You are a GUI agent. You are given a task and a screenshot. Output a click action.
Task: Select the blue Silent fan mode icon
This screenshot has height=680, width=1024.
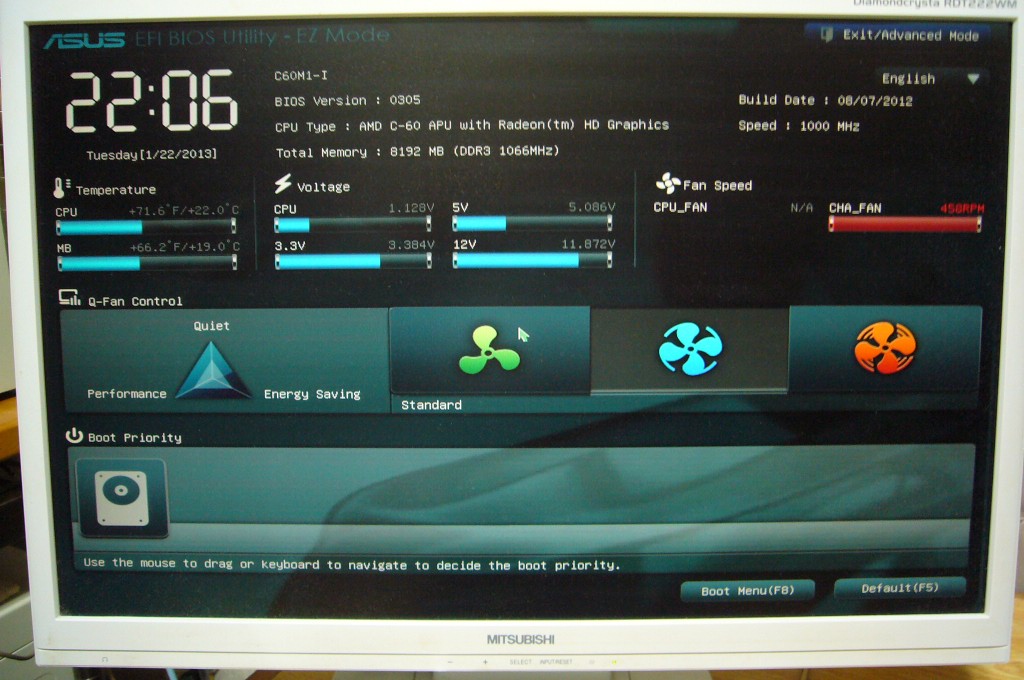coord(690,349)
